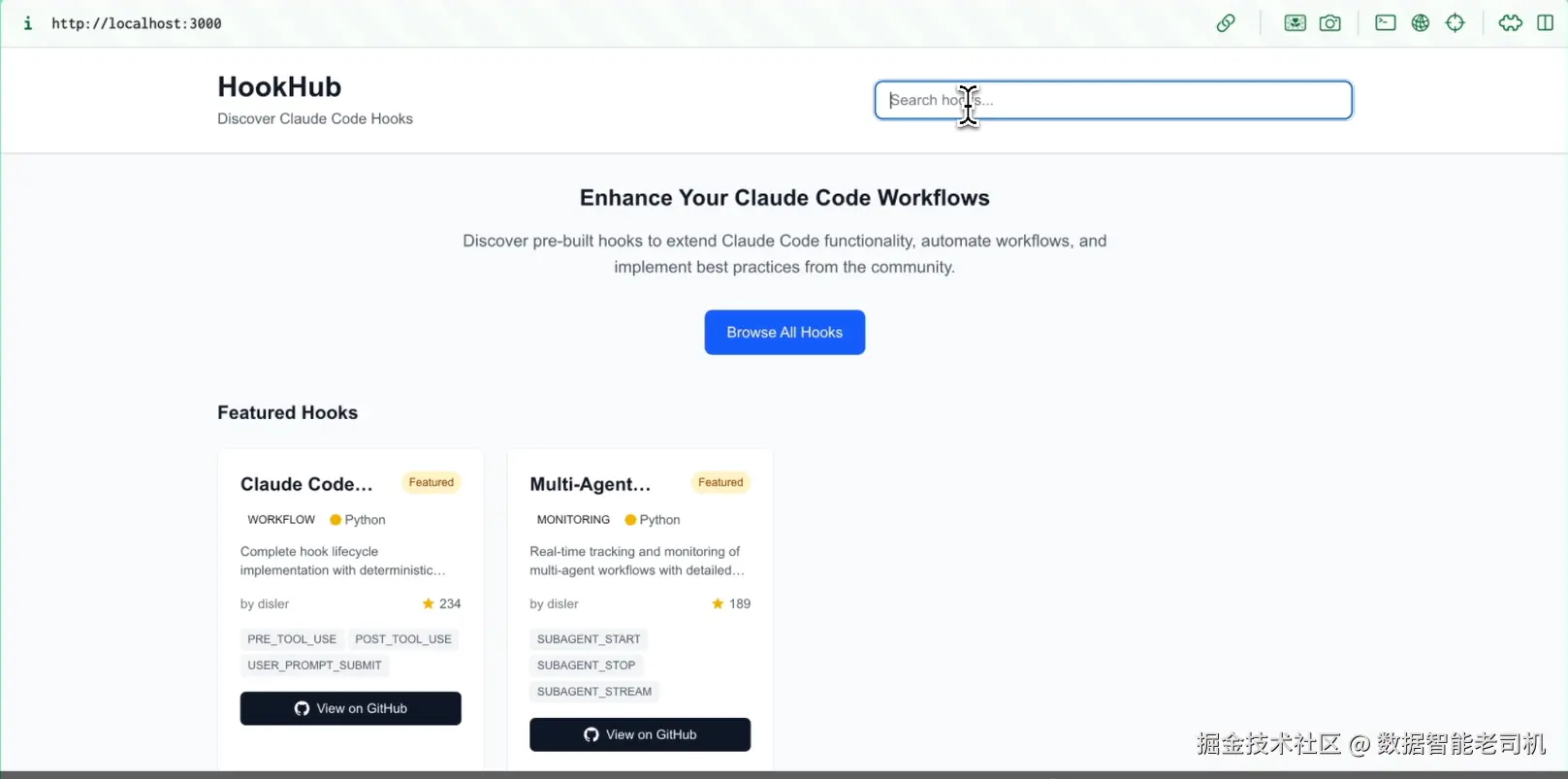This screenshot has width=1568, height=779.
Task: Open the terminal console icon
Action: coord(1386,23)
